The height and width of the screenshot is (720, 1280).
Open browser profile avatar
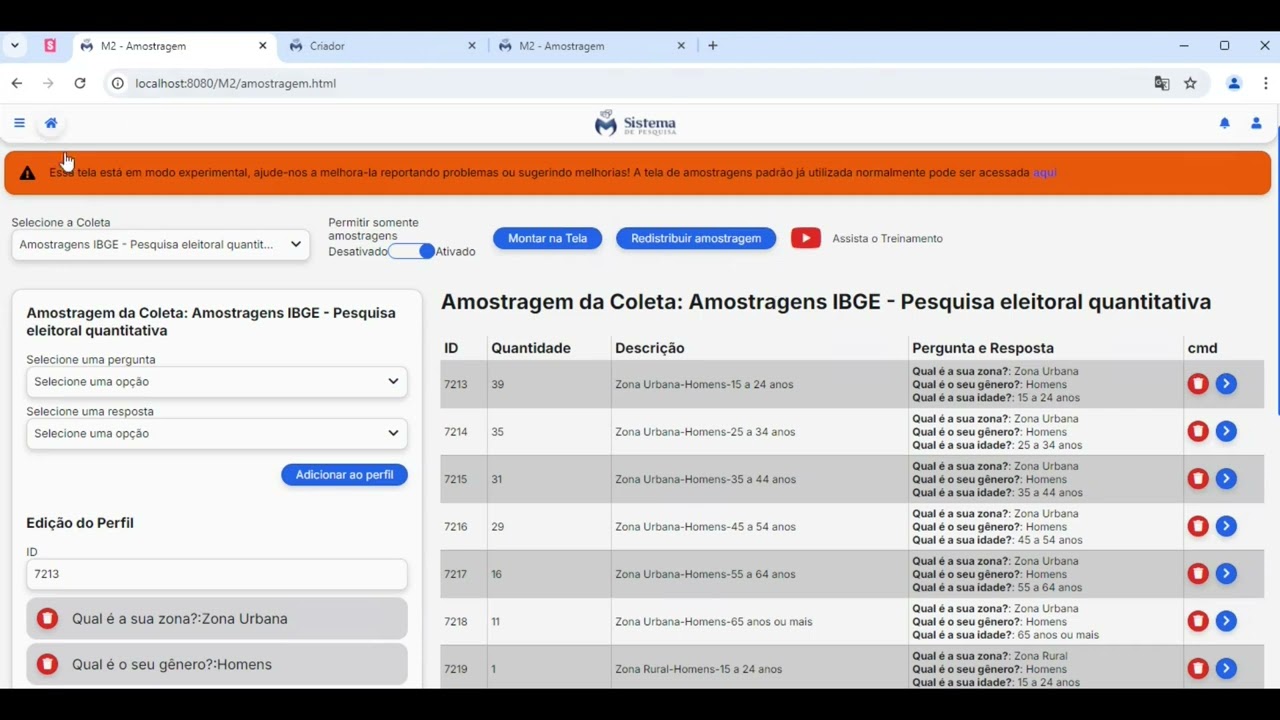1234,84
